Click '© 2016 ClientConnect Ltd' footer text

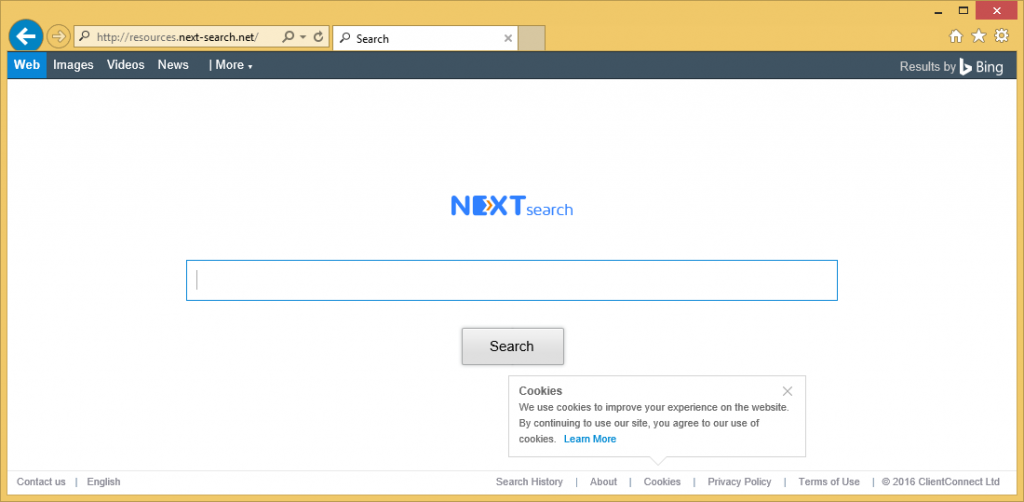click(x=940, y=482)
